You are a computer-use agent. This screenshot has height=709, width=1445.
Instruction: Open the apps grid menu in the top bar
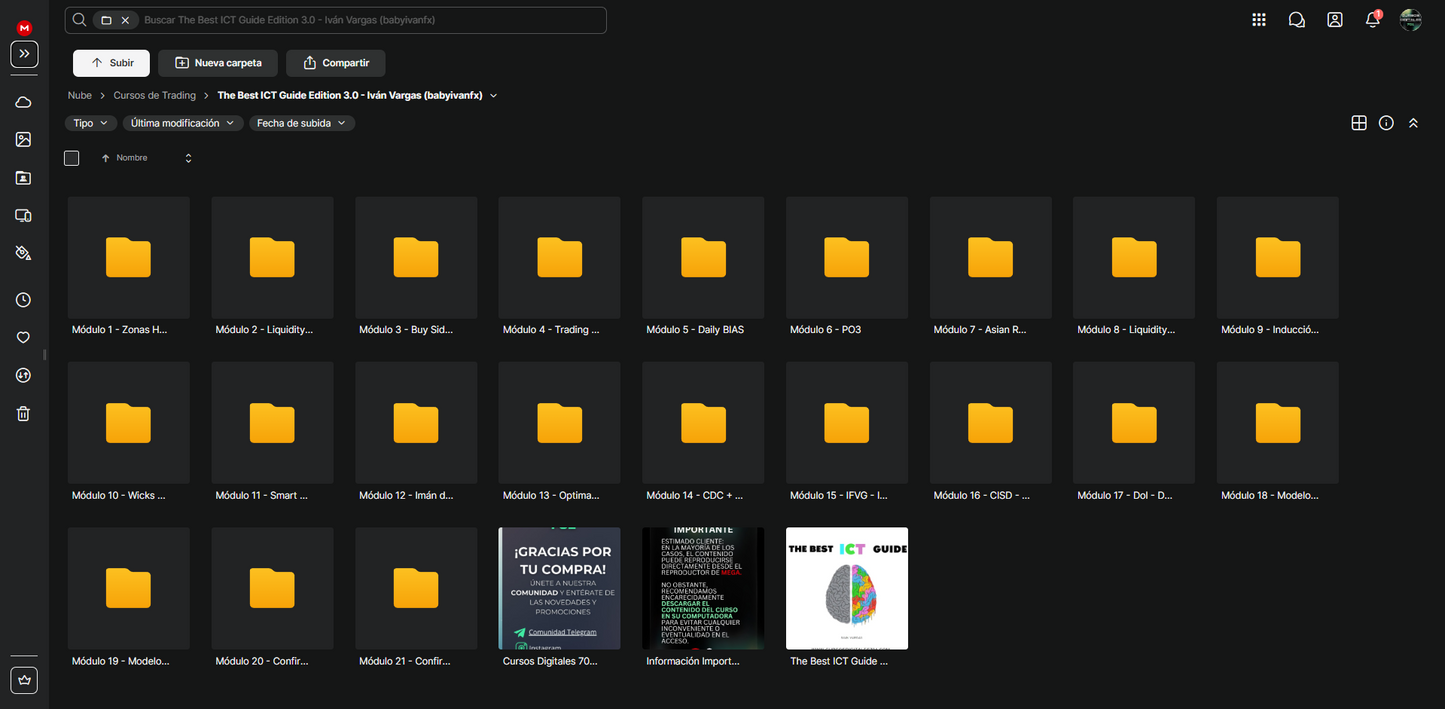point(1258,20)
